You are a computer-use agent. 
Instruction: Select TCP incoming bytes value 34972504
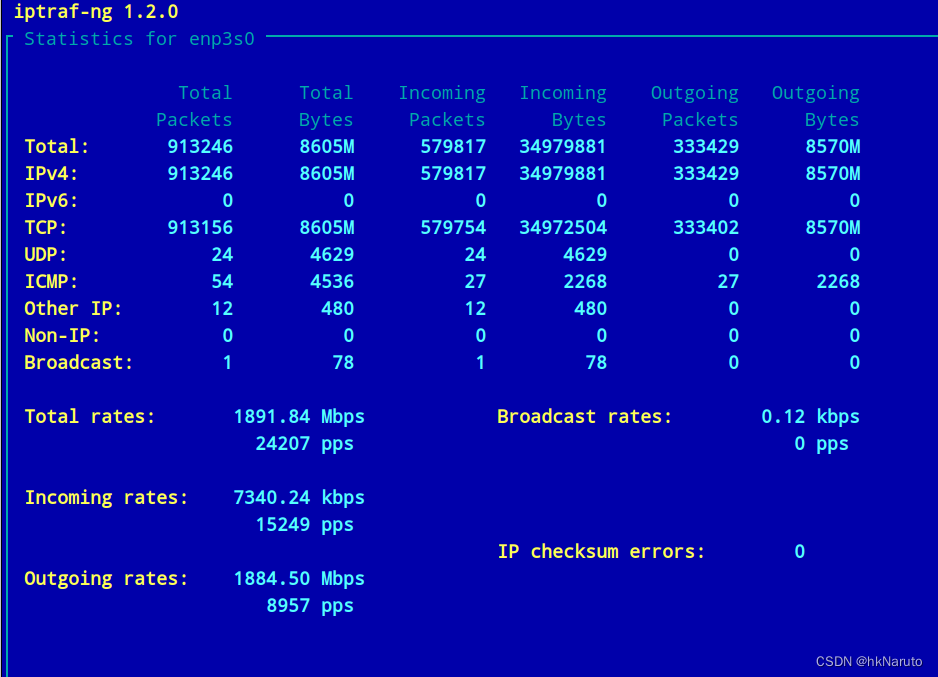(x=563, y=227)
